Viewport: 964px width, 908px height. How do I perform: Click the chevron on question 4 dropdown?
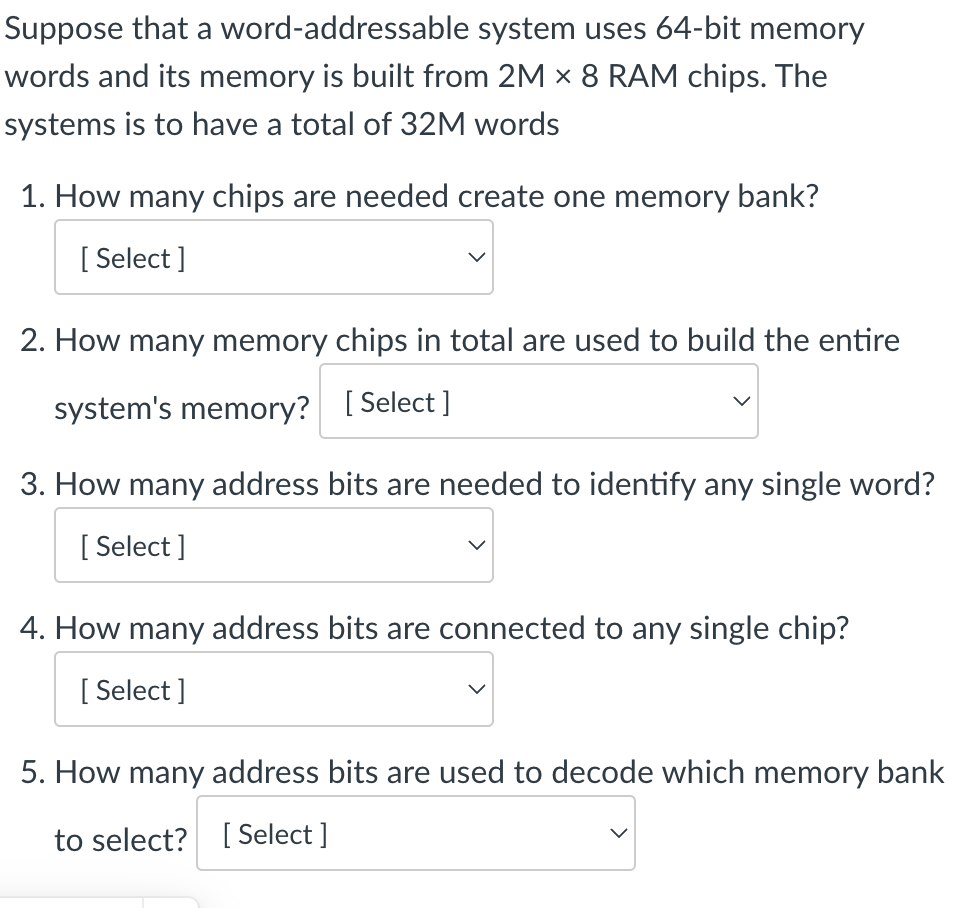pyautogui.click(x=476, y=689)
